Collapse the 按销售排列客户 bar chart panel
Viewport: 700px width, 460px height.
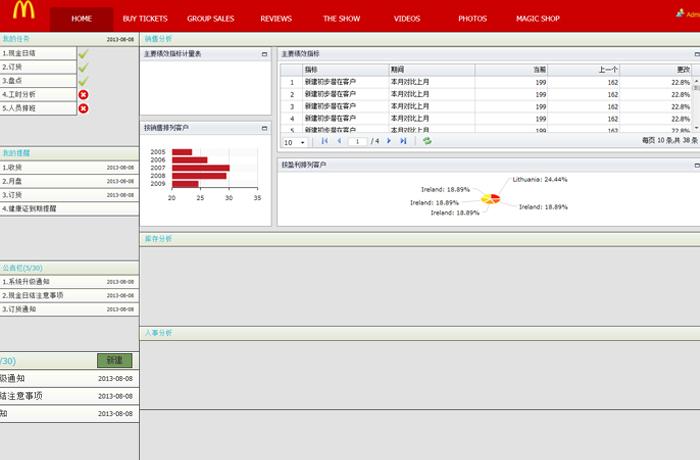pos(264,128)
